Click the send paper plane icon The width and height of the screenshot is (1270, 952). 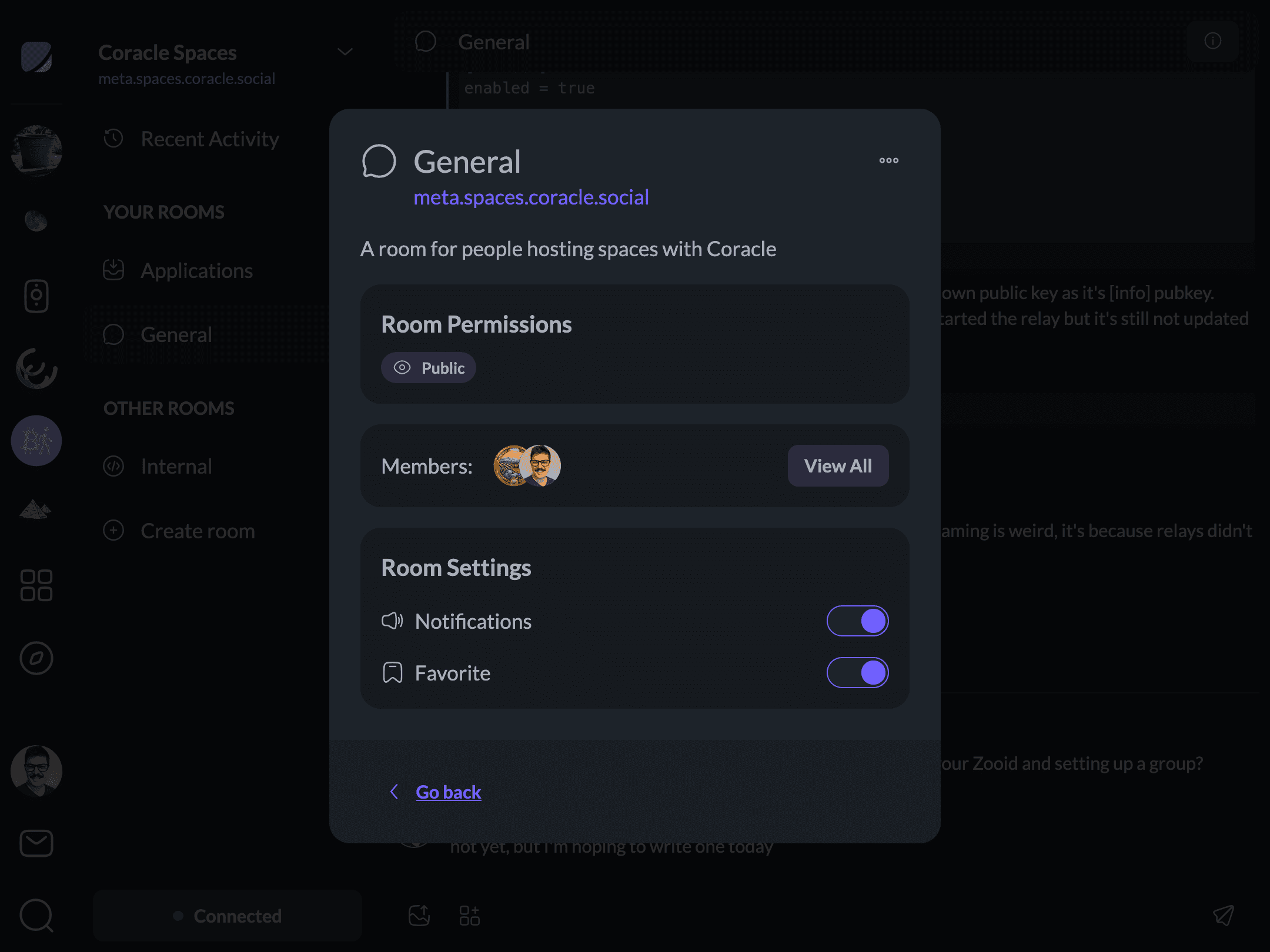[1224, 915]
